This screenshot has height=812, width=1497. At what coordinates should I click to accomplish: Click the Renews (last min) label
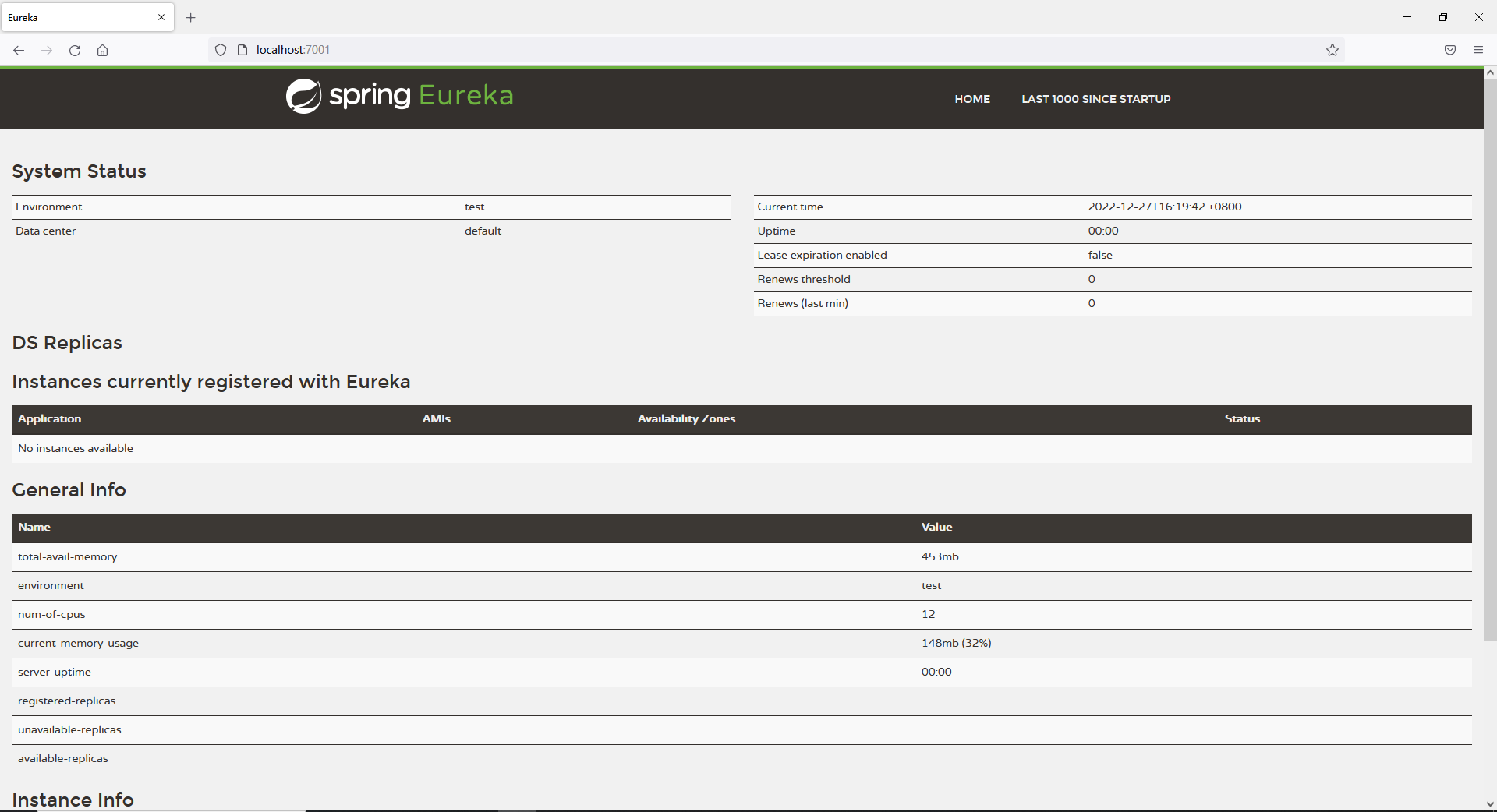(802, 303)
